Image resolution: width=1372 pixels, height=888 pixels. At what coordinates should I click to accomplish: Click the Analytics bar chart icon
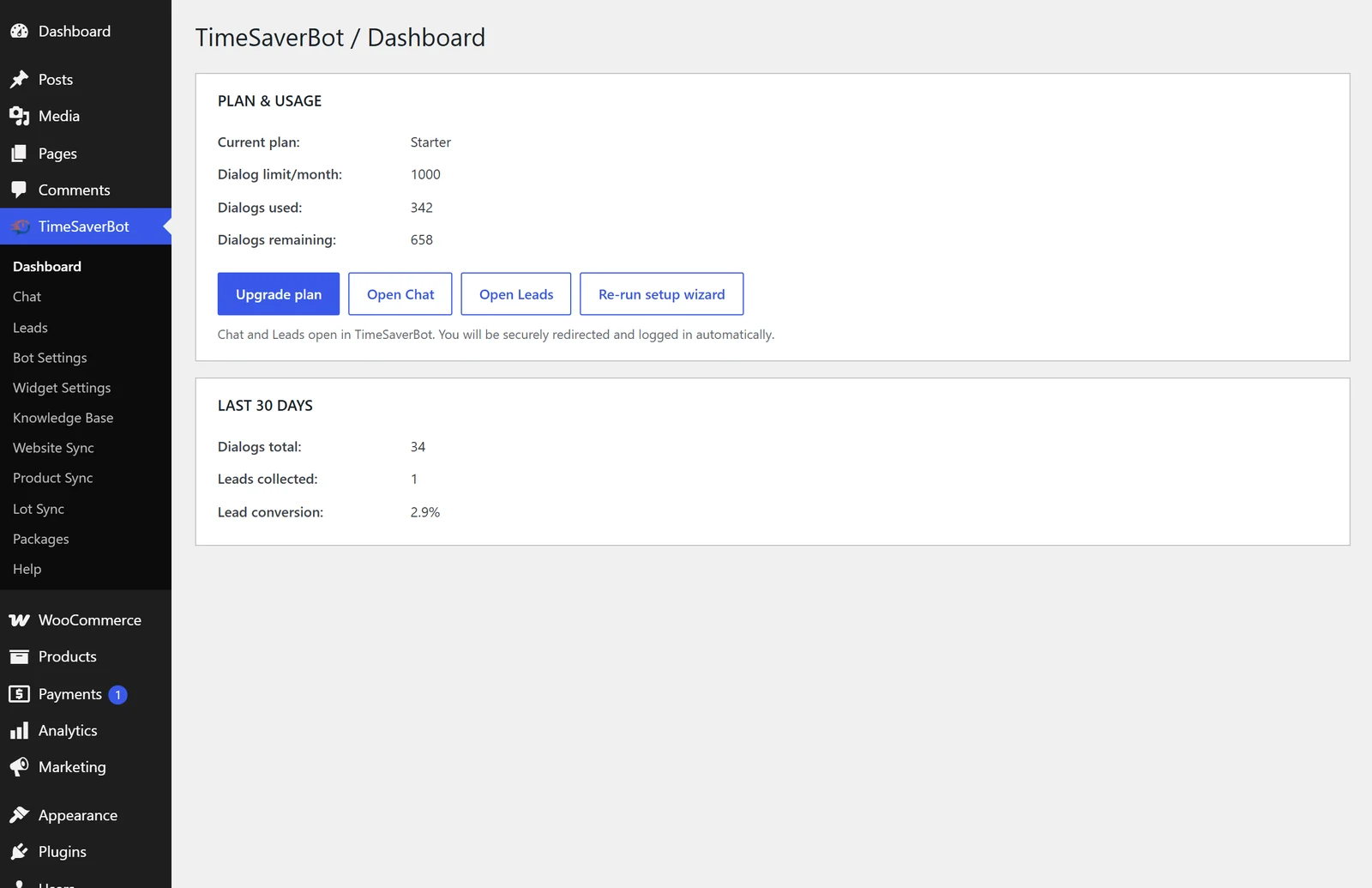(x=19, y=730)
